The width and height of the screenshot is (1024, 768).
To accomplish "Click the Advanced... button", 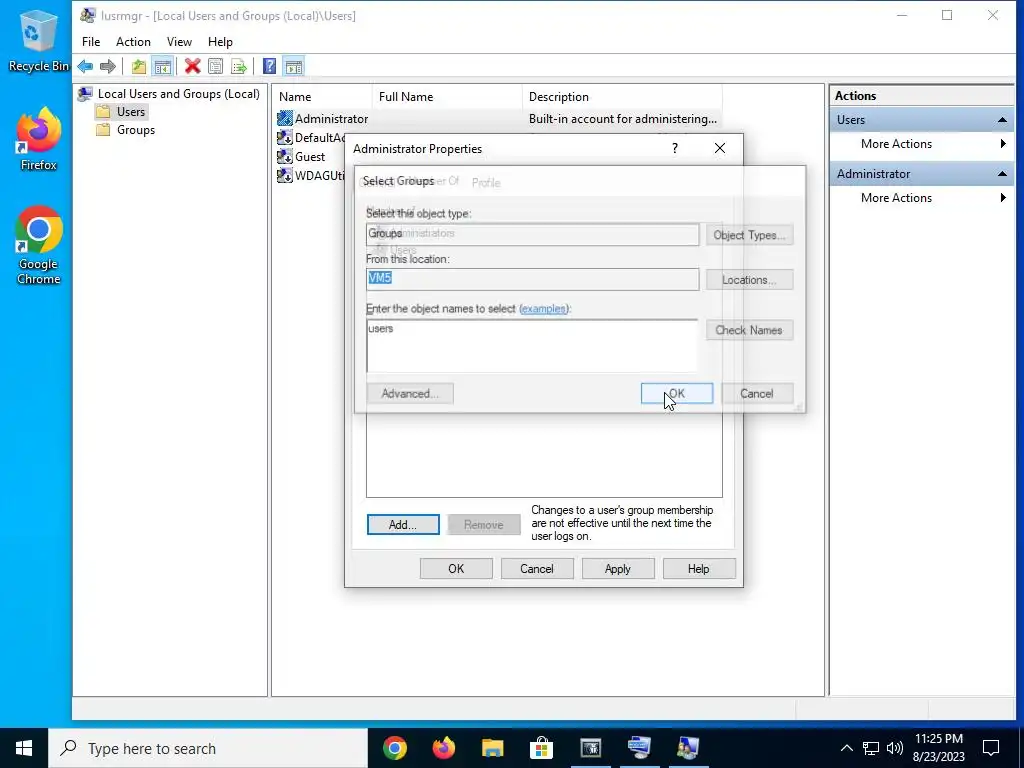I will (409, 393).
